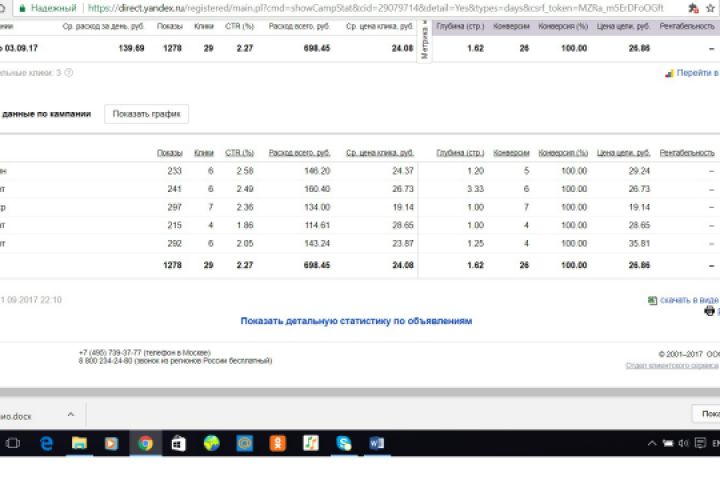This screenshot has height=480, width=720.
Task: Show hidden system tray icons
Action: tap(652, 443)
